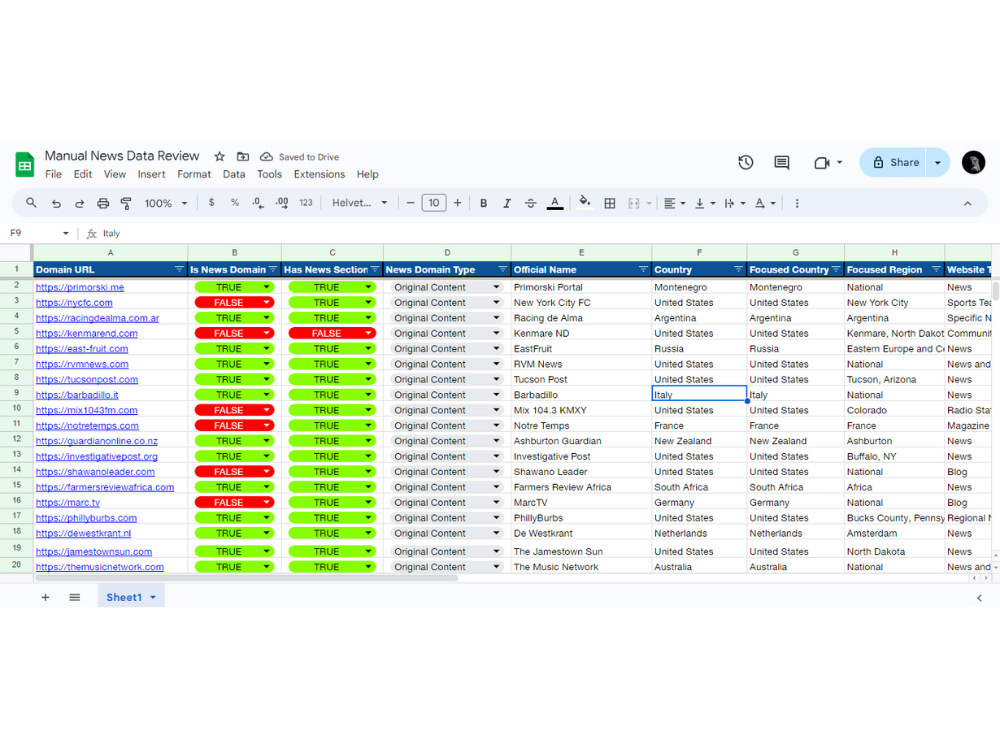The image size is (1000, 750).
Task: Collapse the toolbar with chevron up
Action: (x=967, y=203)
